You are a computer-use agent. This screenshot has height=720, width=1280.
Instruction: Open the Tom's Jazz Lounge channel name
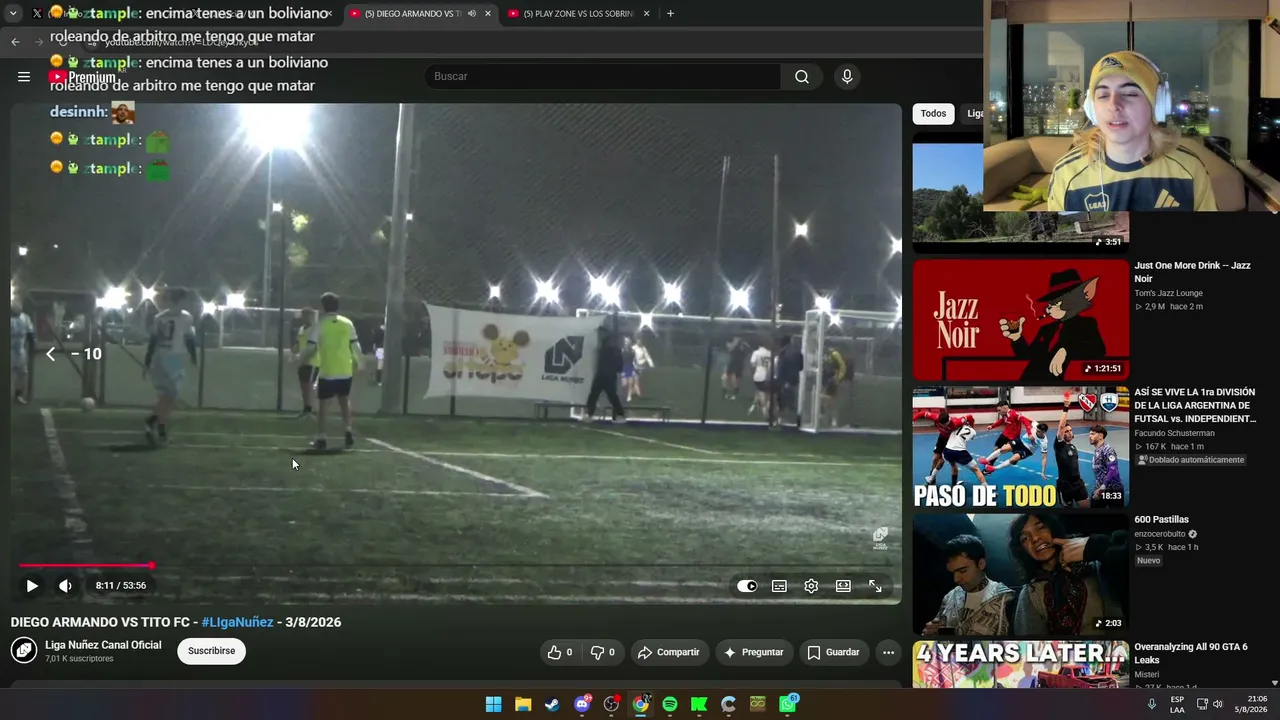(x=1168, y=293)
